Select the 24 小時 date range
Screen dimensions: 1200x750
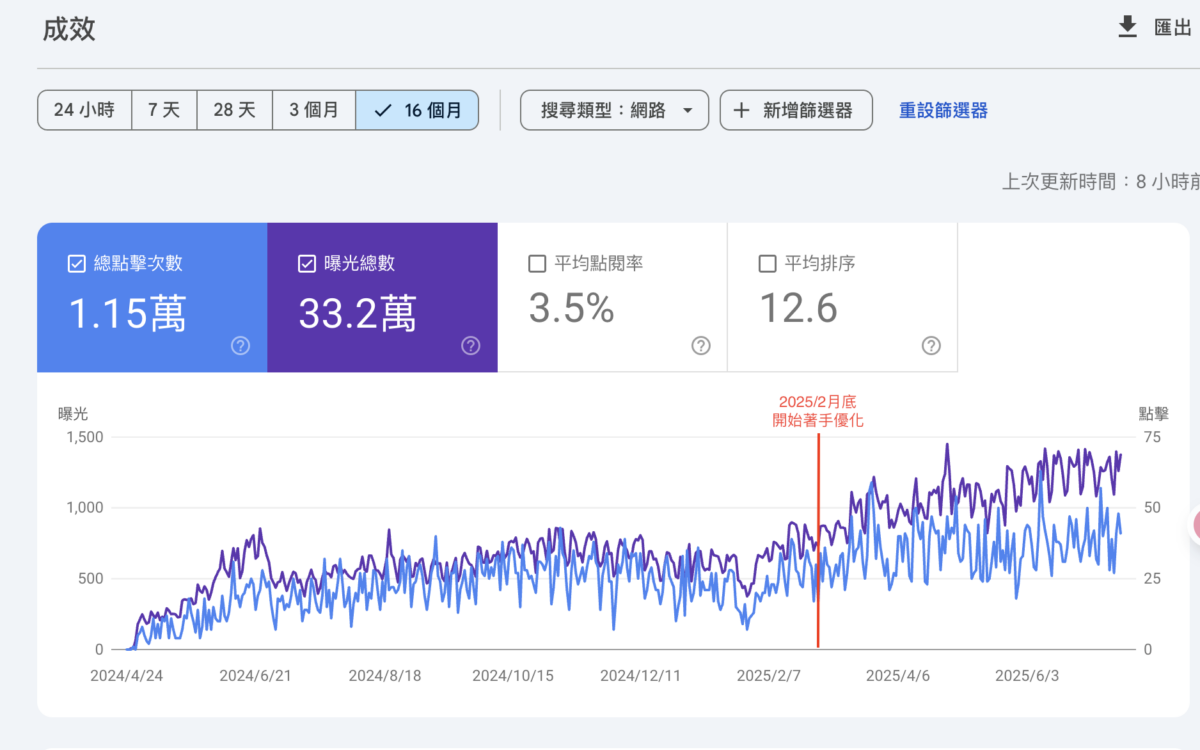click(x=85, y=110)
